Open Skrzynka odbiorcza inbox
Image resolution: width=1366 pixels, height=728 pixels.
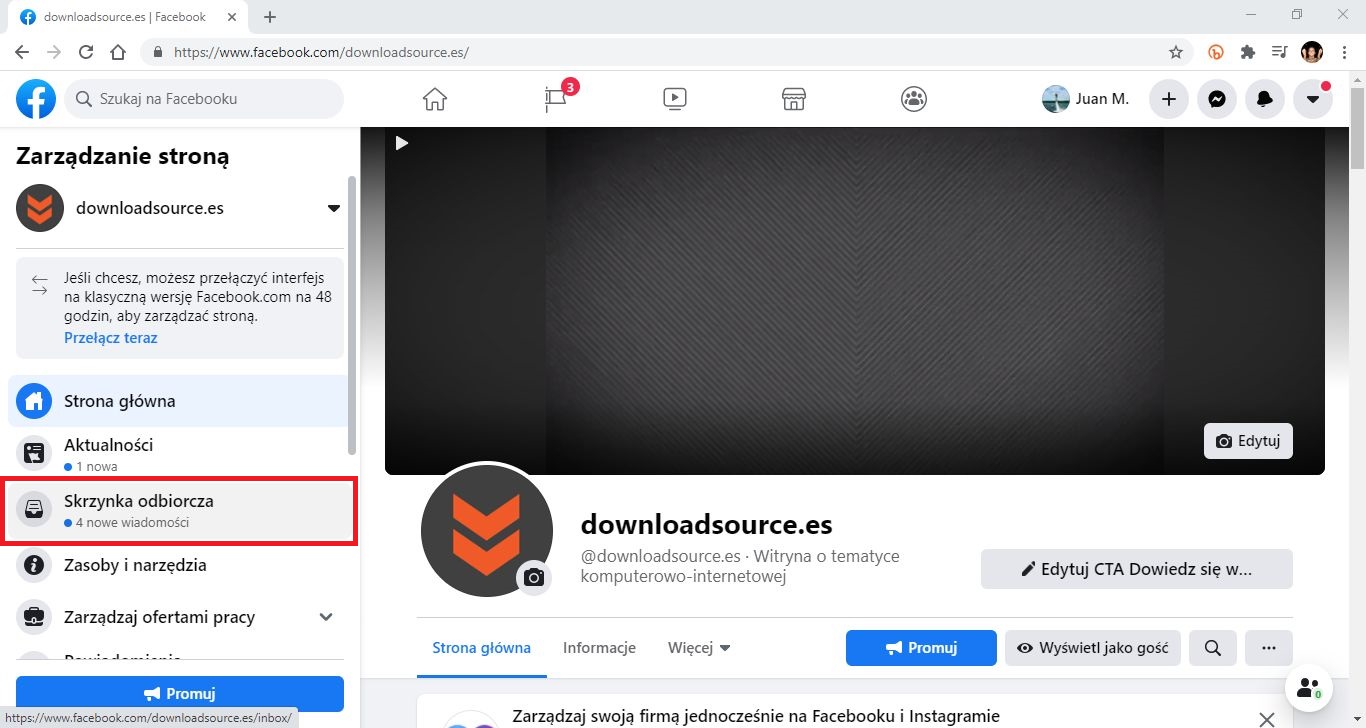pyautogui.click(x=179, y=511)
